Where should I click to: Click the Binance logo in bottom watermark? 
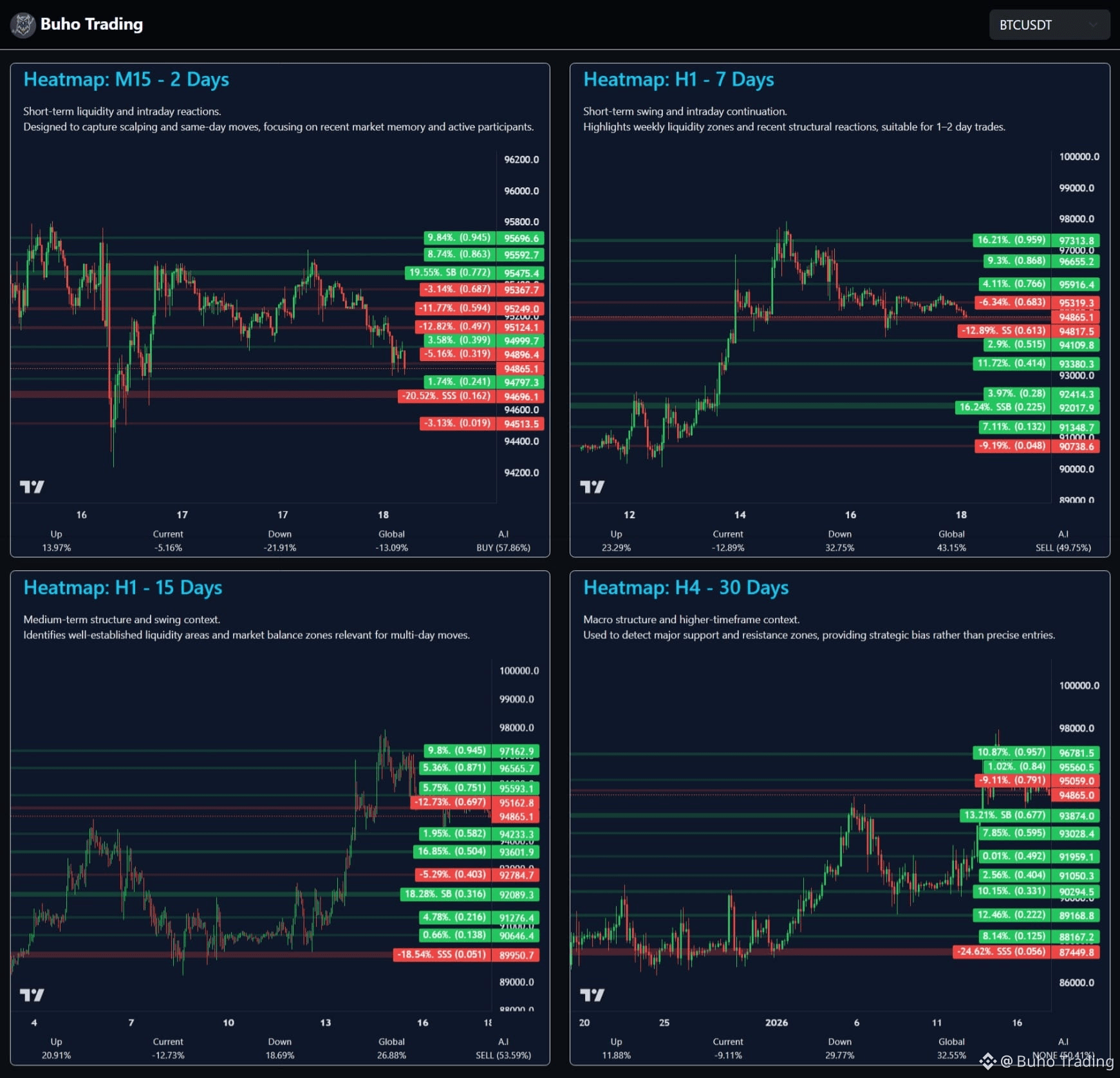coord(987,1061)
